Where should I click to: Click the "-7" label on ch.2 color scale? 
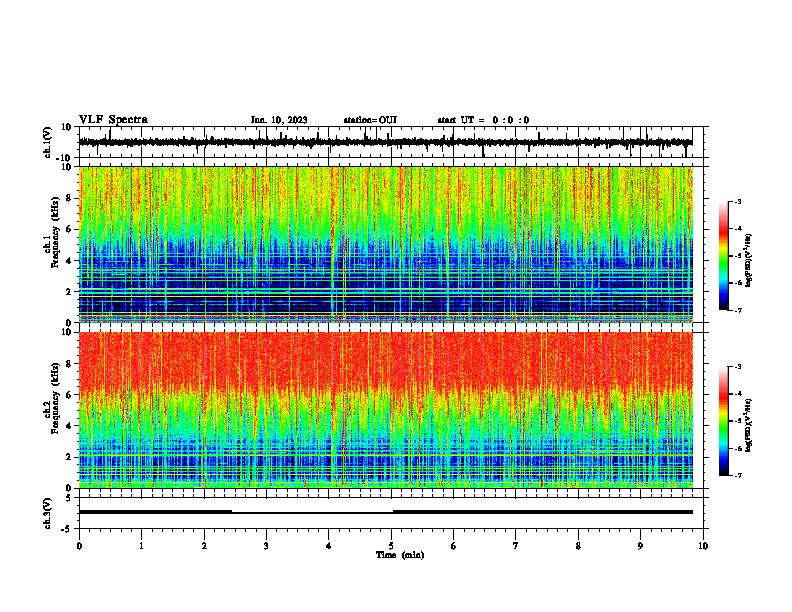(x=737, y=475)
